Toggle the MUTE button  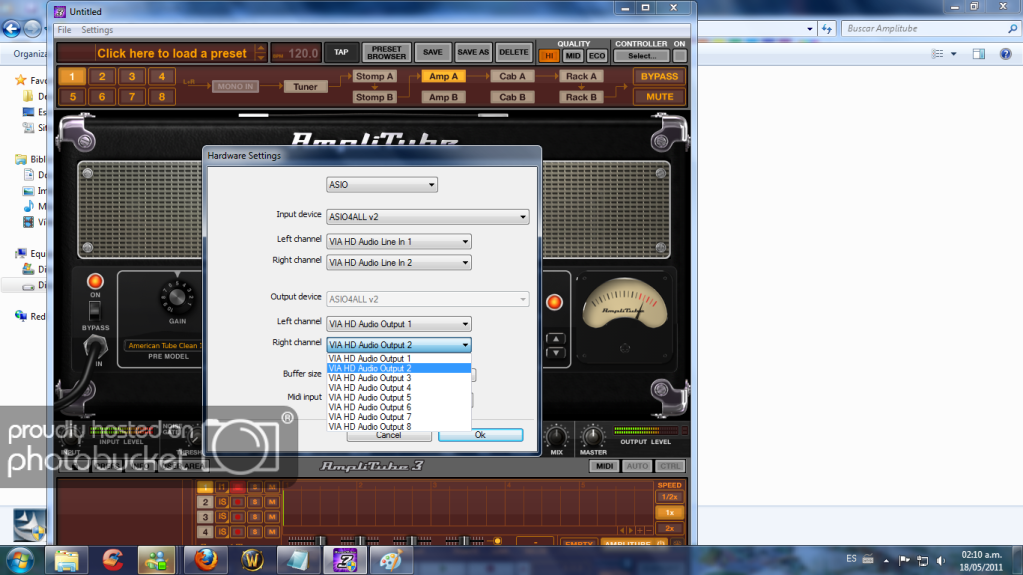pos(659,97)
